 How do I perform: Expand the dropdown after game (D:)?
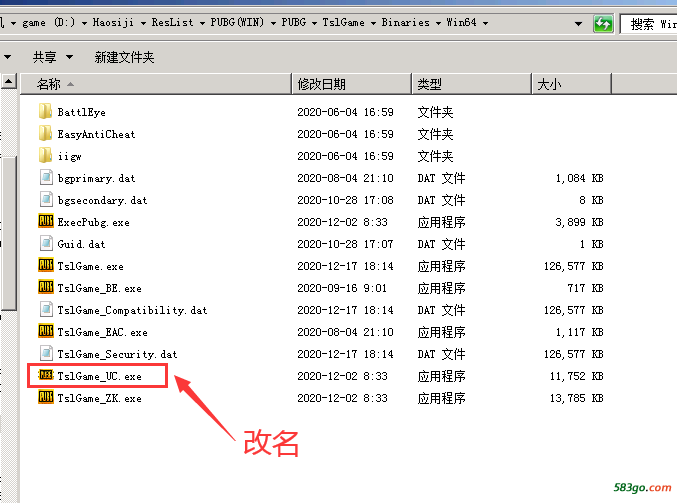tap(84, 23)
